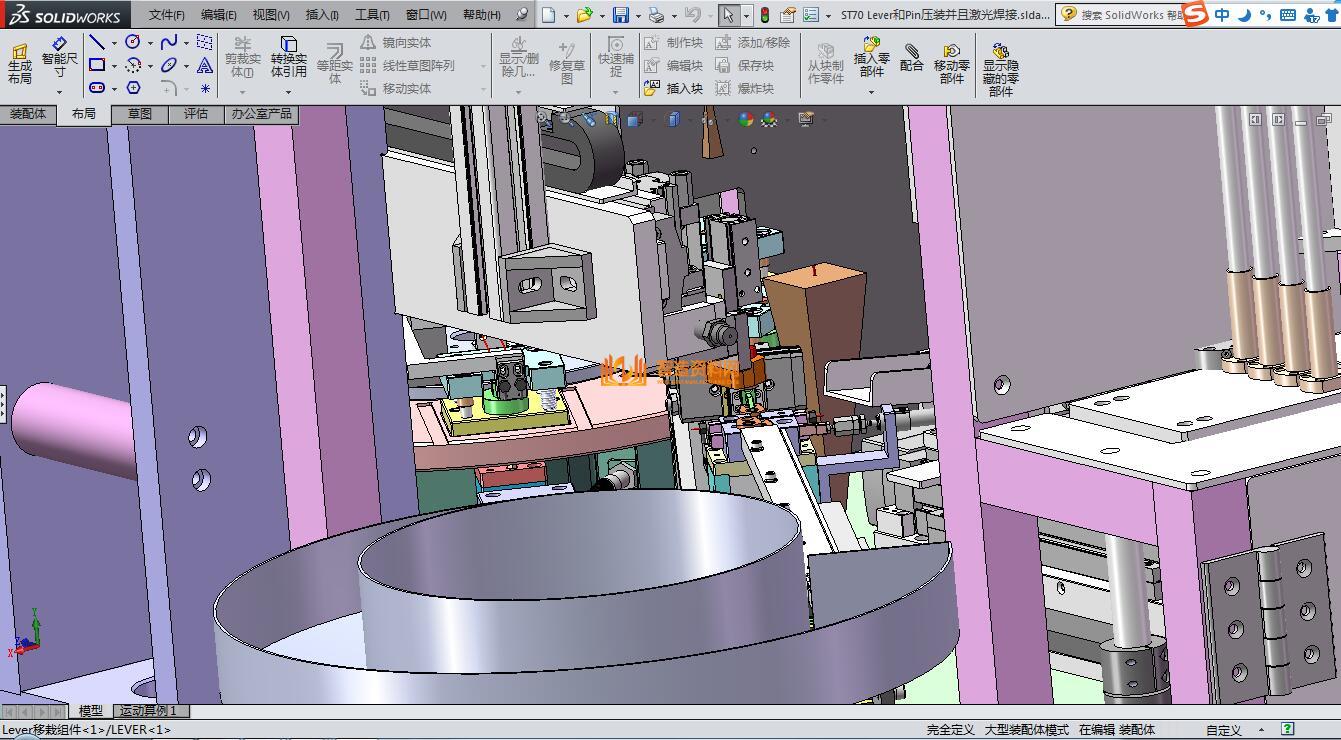The height and width of the screenshot is (740, 1341).
Task: Expand the 插入零部件 dropdown arrow
Action: (871, 92)
